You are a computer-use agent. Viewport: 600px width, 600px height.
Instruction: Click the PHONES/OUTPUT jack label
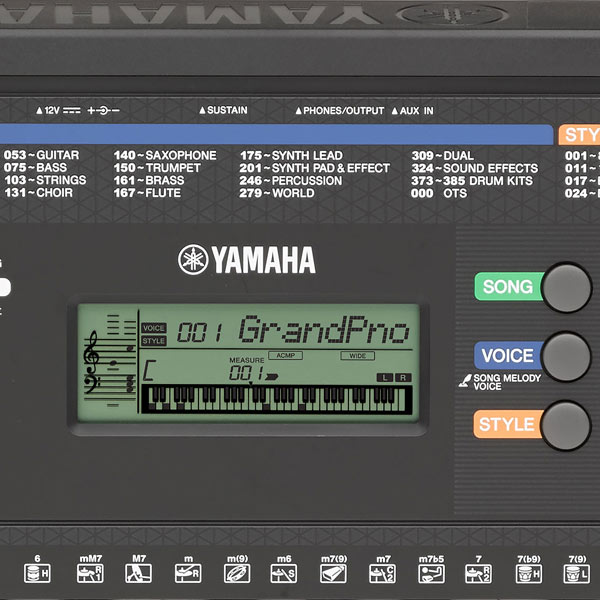(x=340, y=111)
